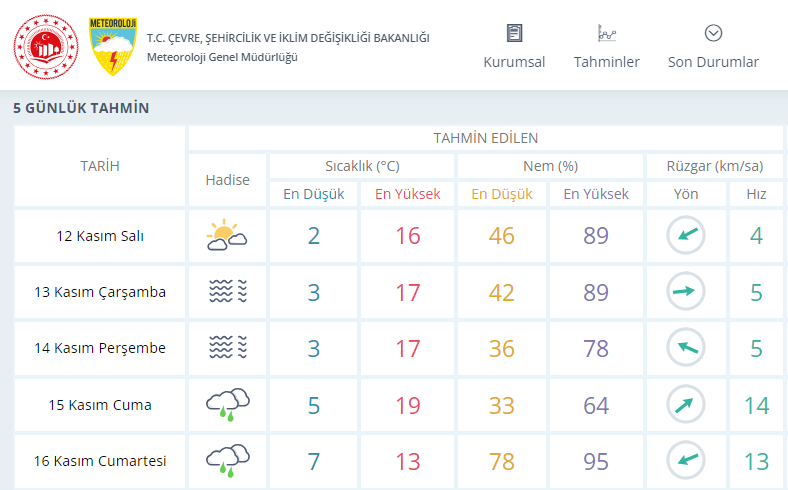Click the TARİH column header

point(100,166)
